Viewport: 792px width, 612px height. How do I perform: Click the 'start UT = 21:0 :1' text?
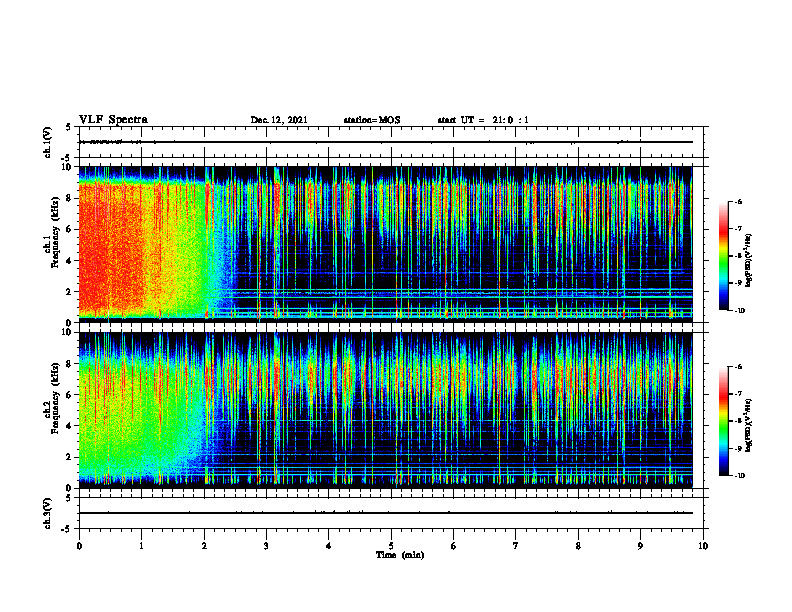tap(483, 120)
